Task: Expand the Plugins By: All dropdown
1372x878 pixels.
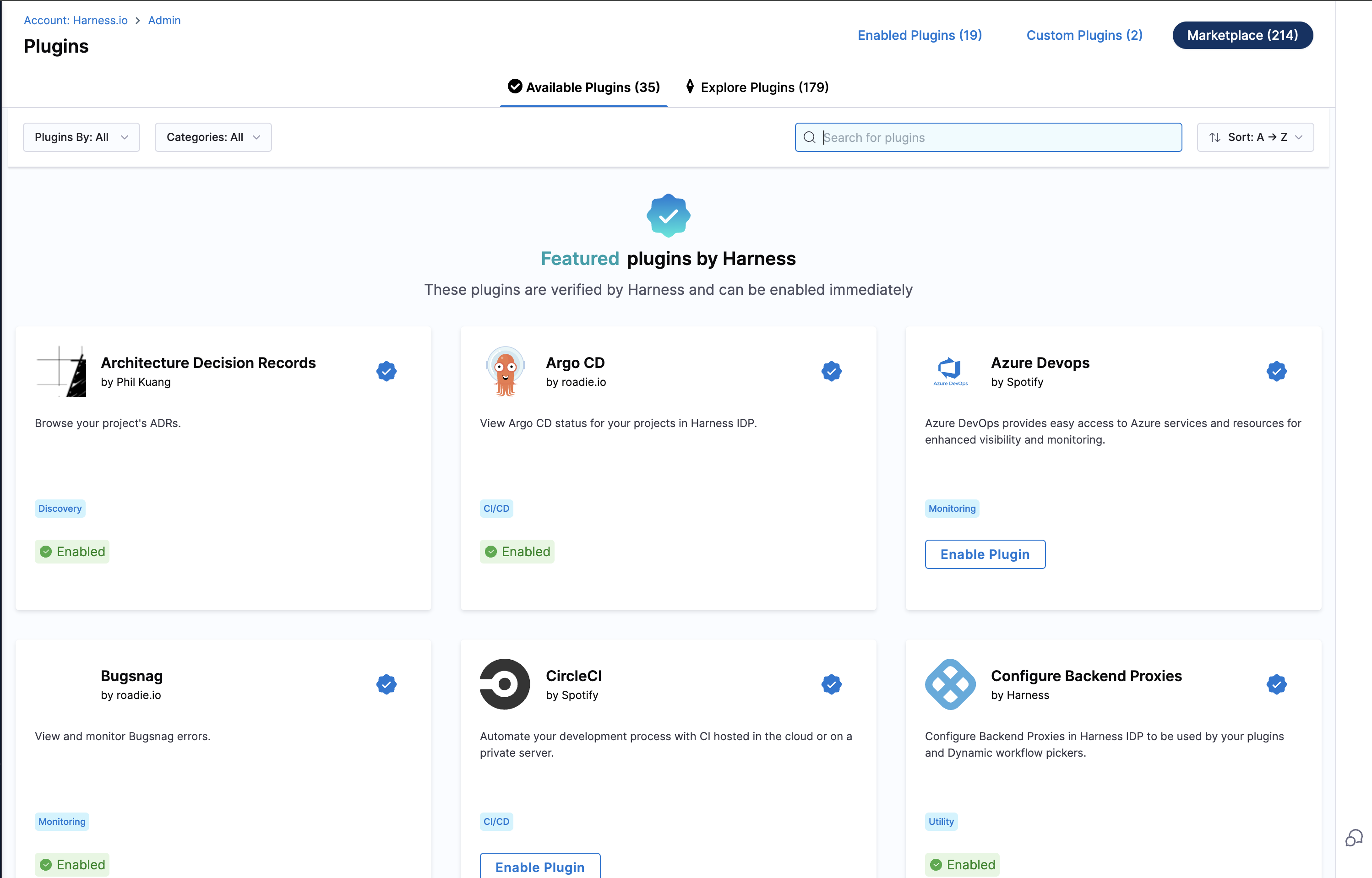Action: click(x=82, y=137)
